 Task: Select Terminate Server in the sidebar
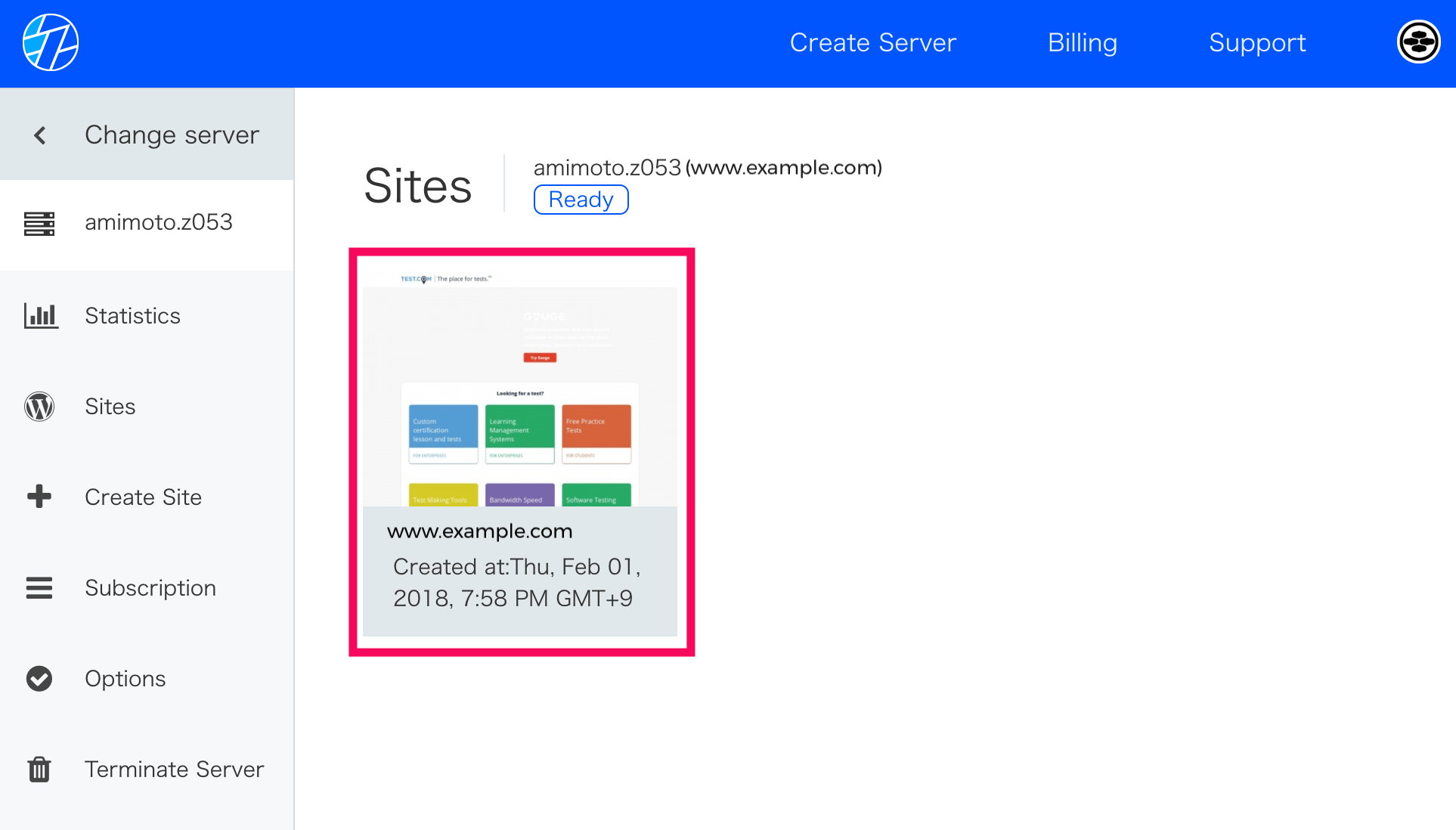pos(175,770)
